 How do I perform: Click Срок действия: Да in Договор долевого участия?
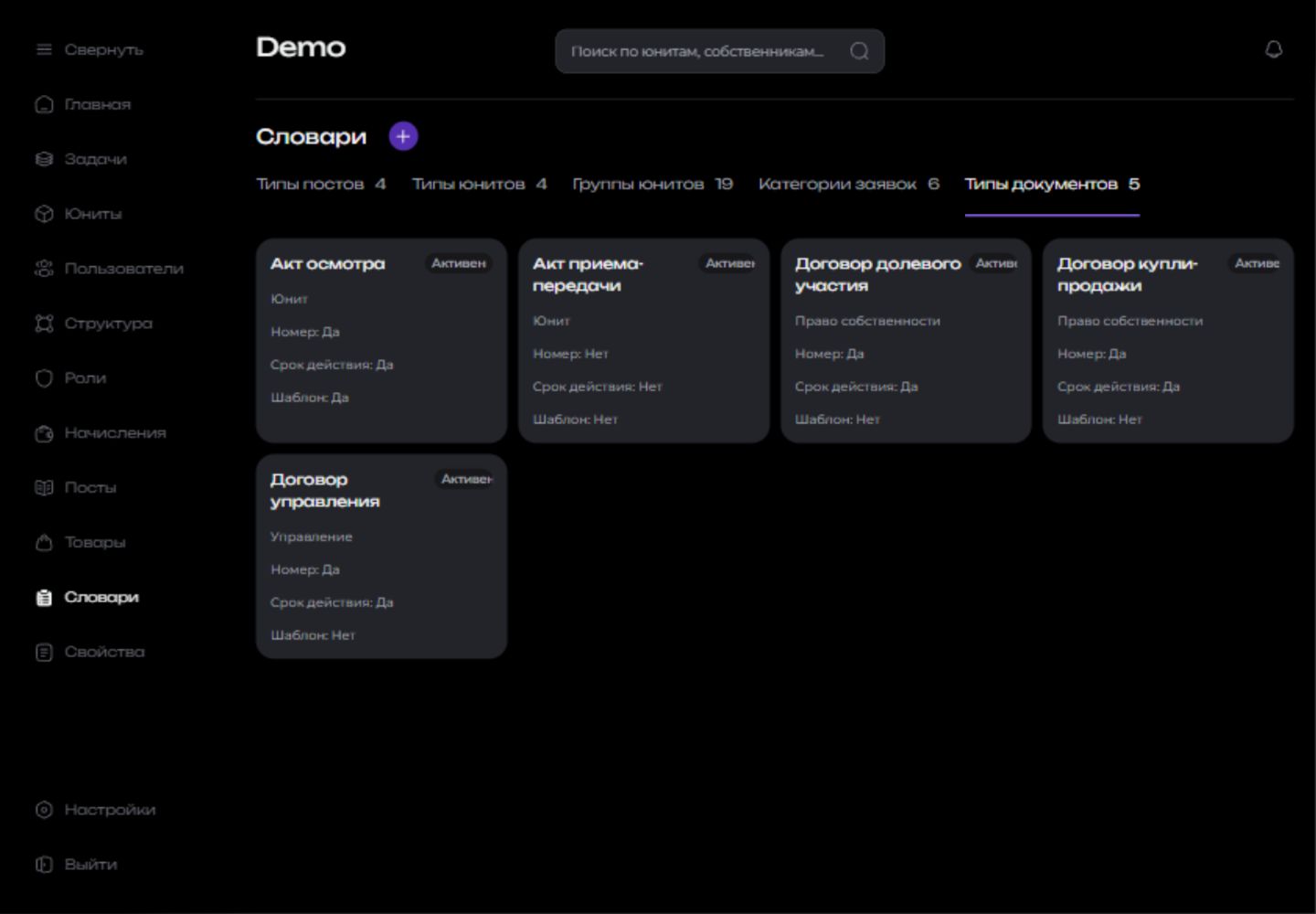pos(855,387)
